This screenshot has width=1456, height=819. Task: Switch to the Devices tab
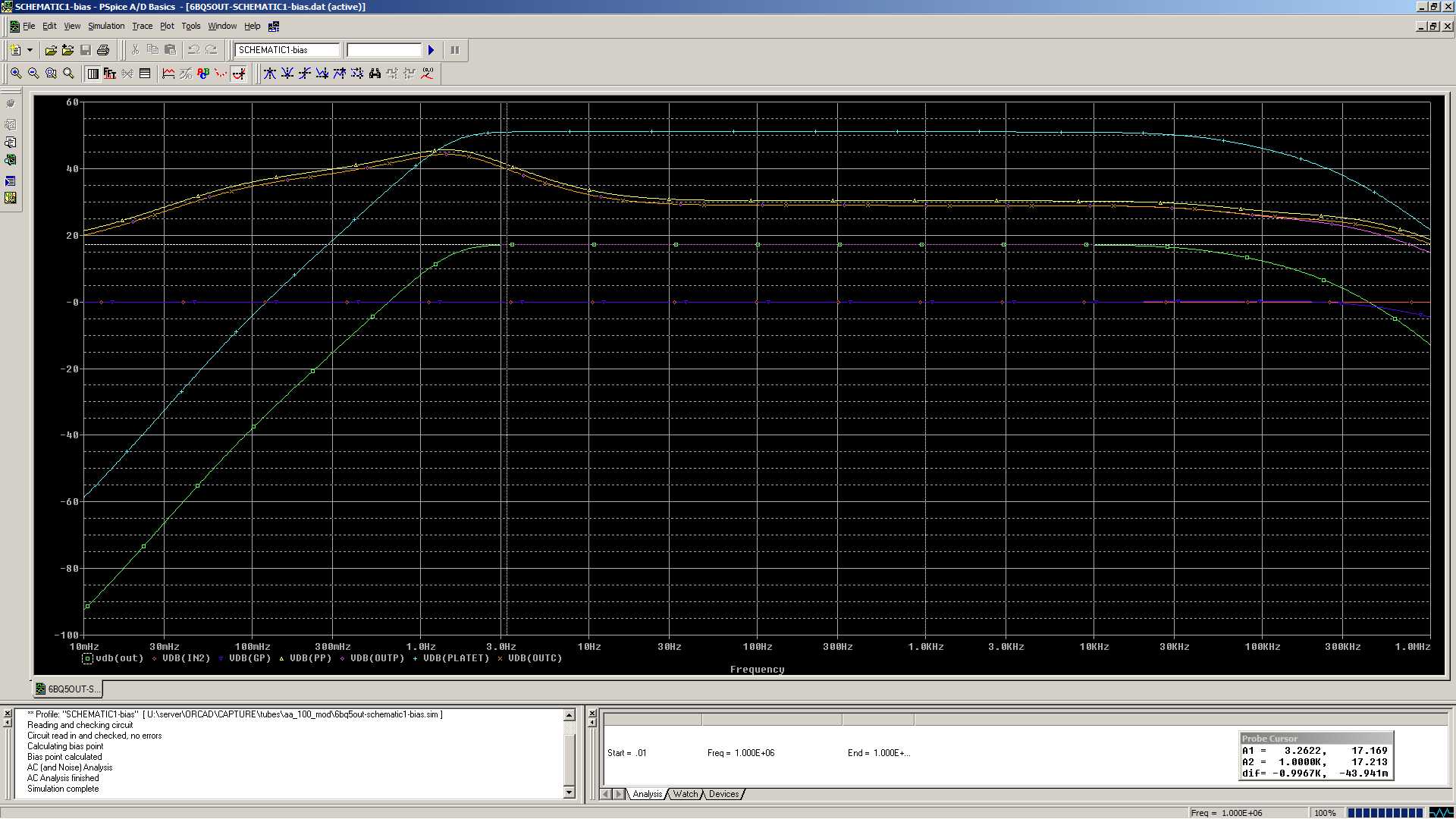723,794
